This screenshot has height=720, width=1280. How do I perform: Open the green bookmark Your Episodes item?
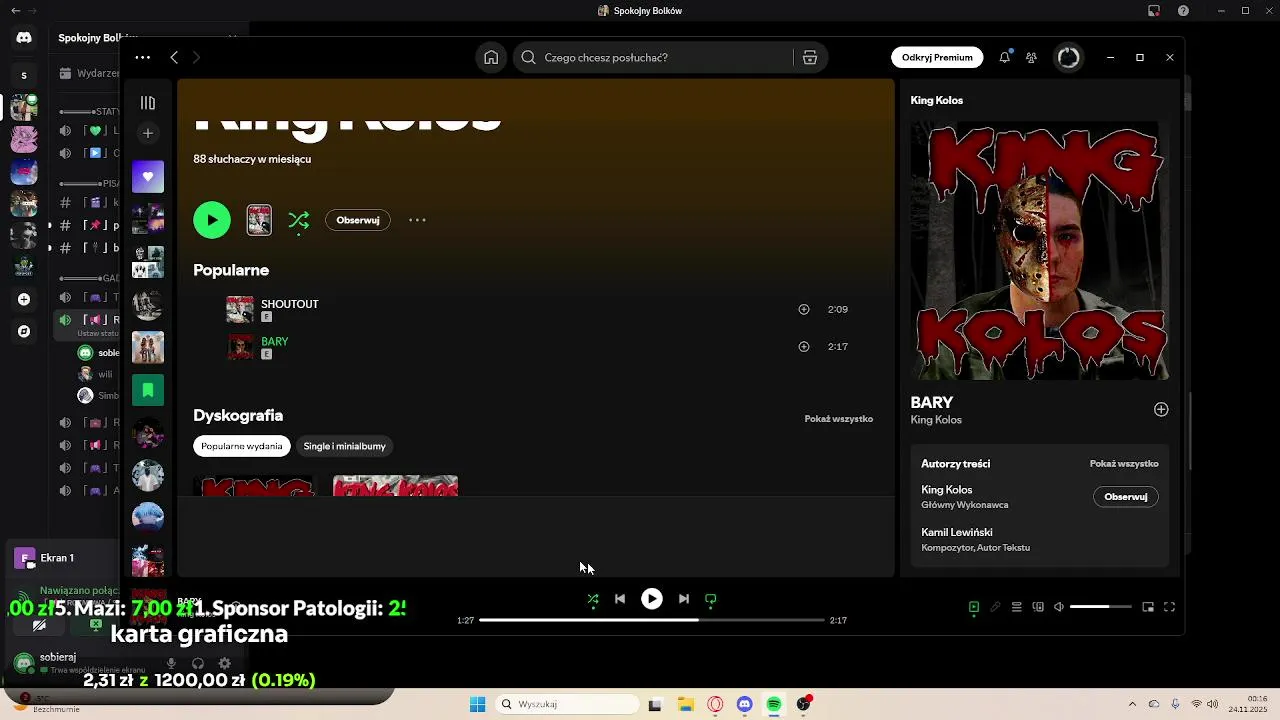148,390
